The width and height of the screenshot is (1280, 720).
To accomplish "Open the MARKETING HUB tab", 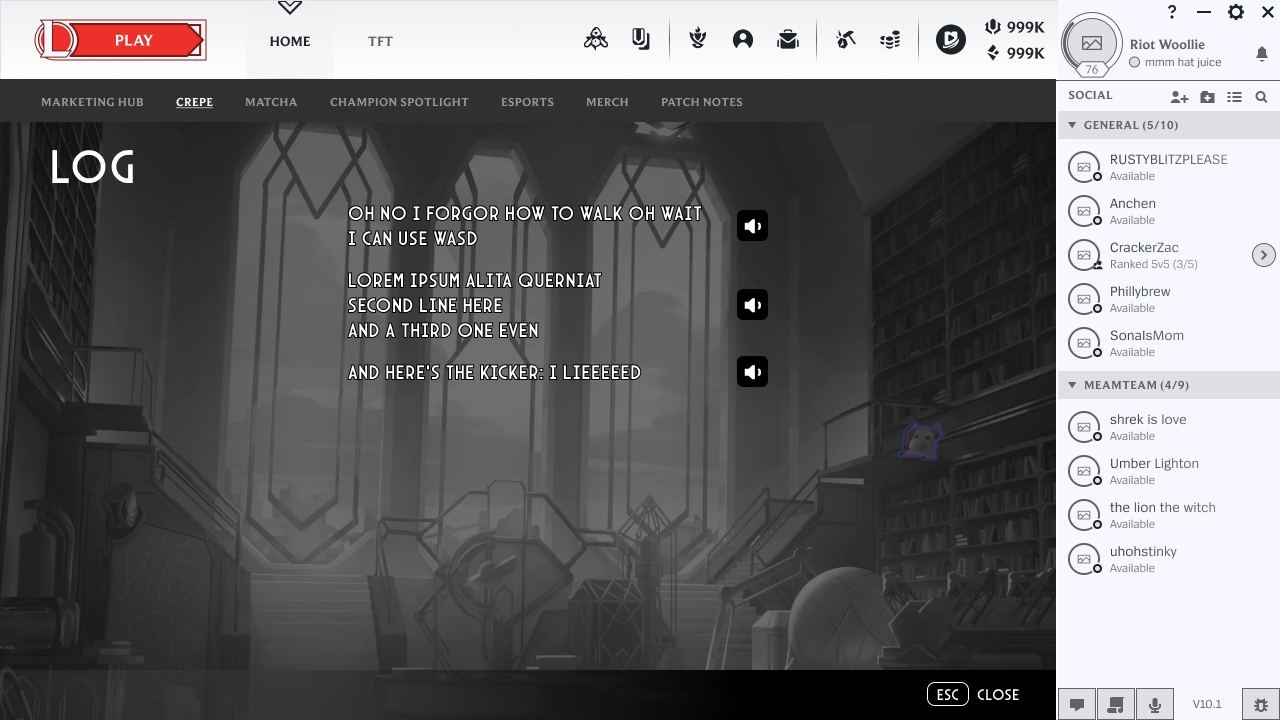I will coord(92,102).
